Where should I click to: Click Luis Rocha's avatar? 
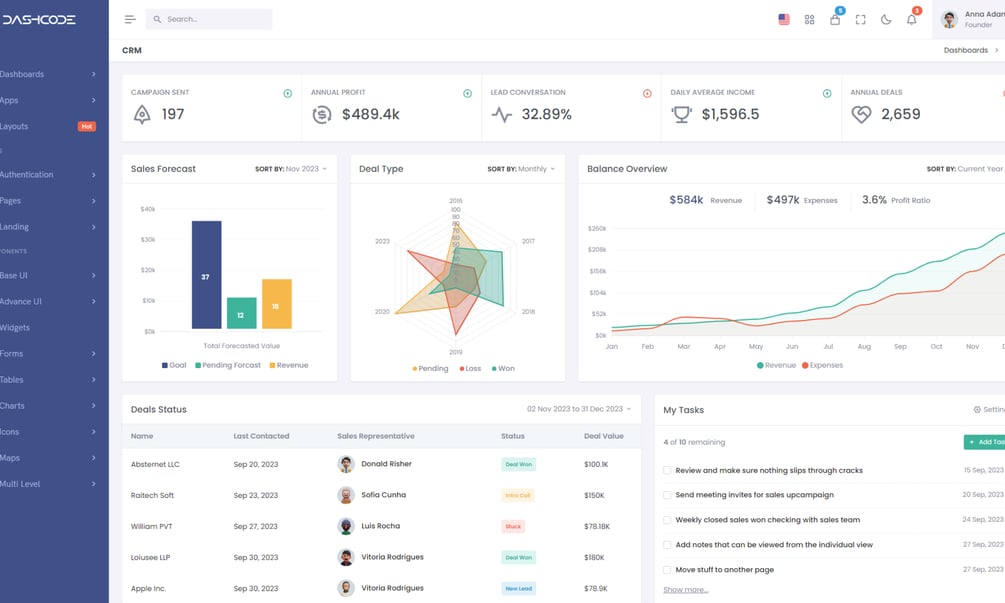(x=346, y=526)
